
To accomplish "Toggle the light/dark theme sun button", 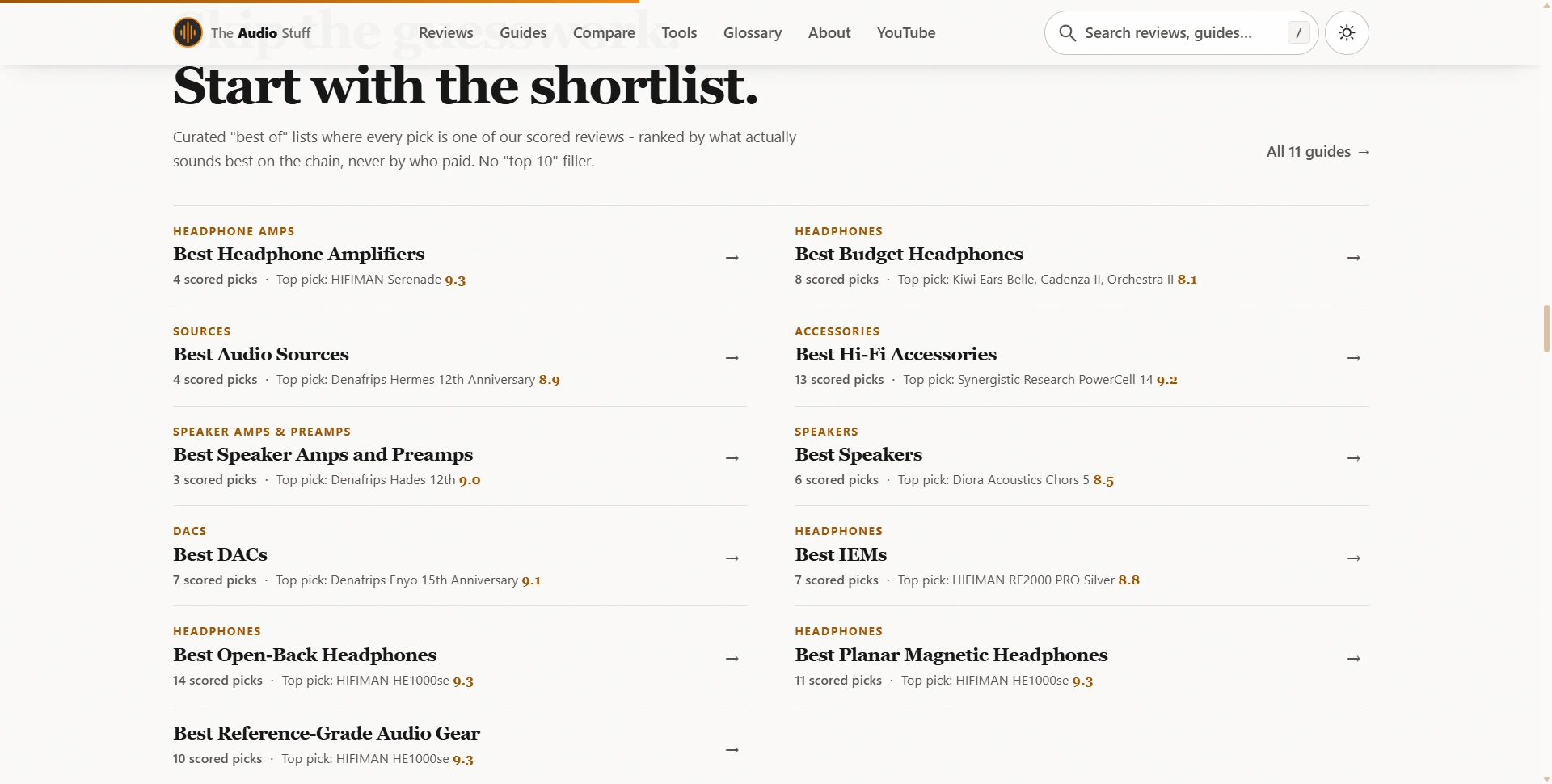I will point(1347,32).
